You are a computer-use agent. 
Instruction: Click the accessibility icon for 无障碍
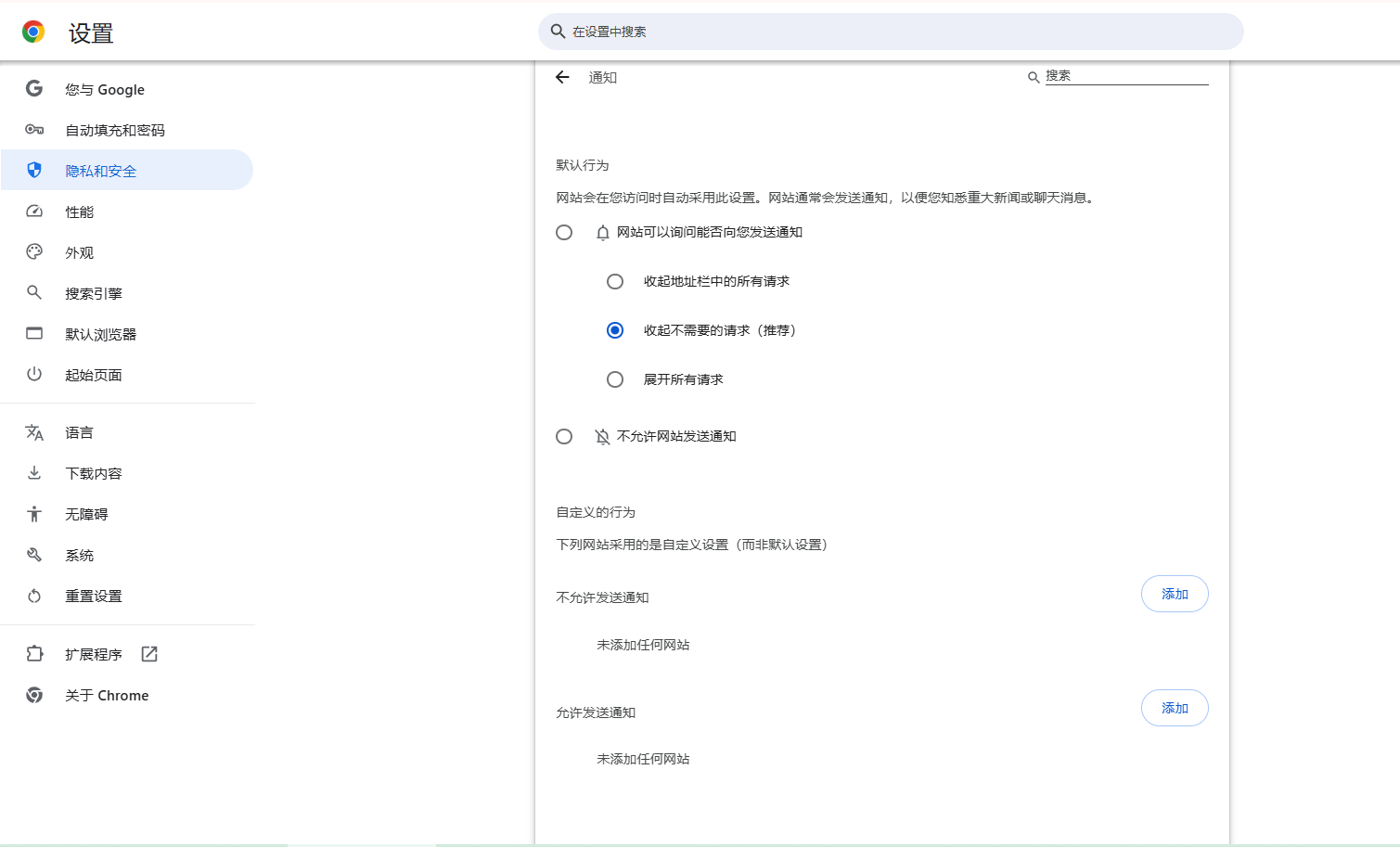pyautogui.click(x=34, y=514)
